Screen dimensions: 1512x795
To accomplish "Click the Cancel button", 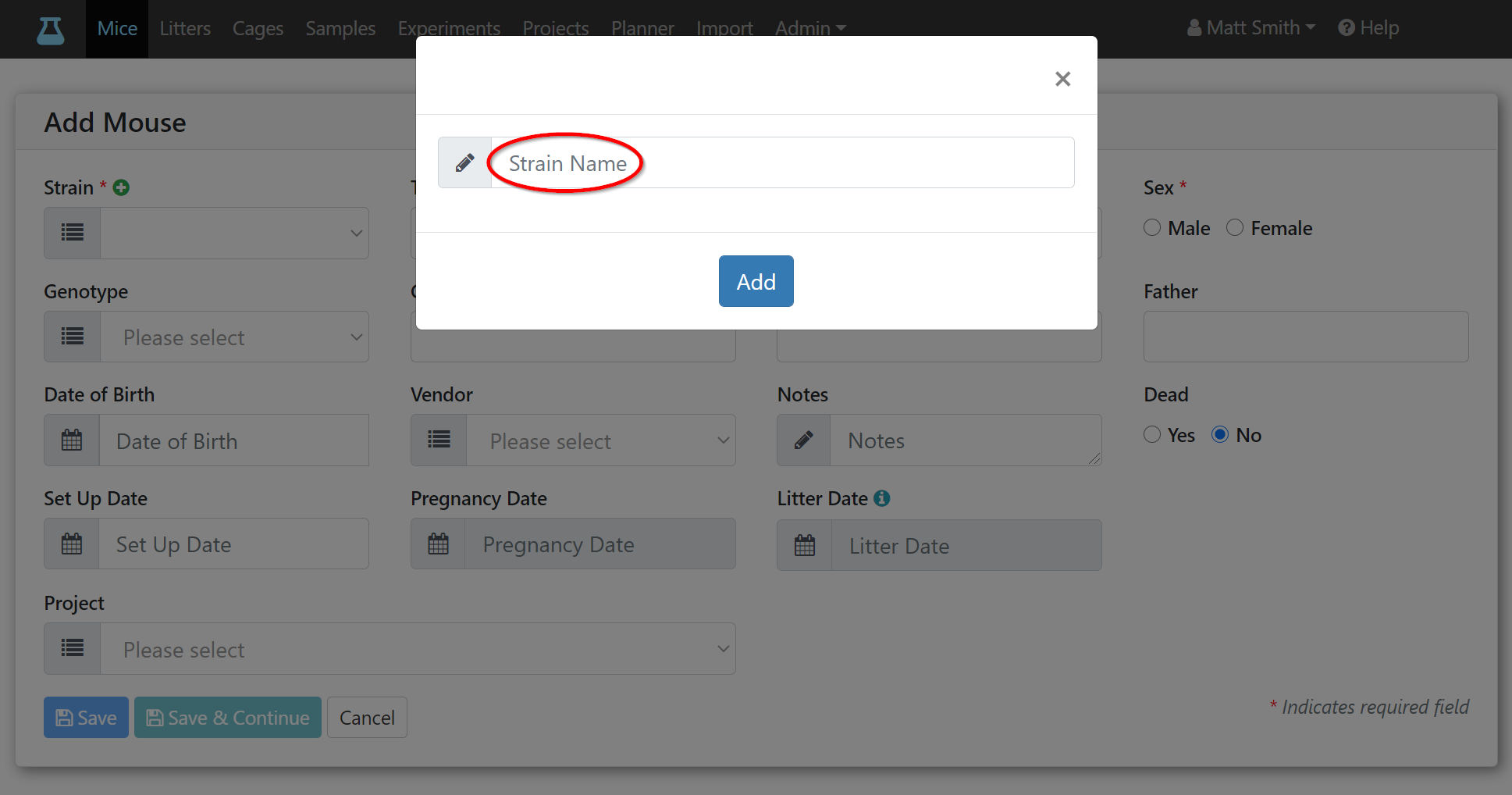I will pyautogui.click(x=367, y=717).
